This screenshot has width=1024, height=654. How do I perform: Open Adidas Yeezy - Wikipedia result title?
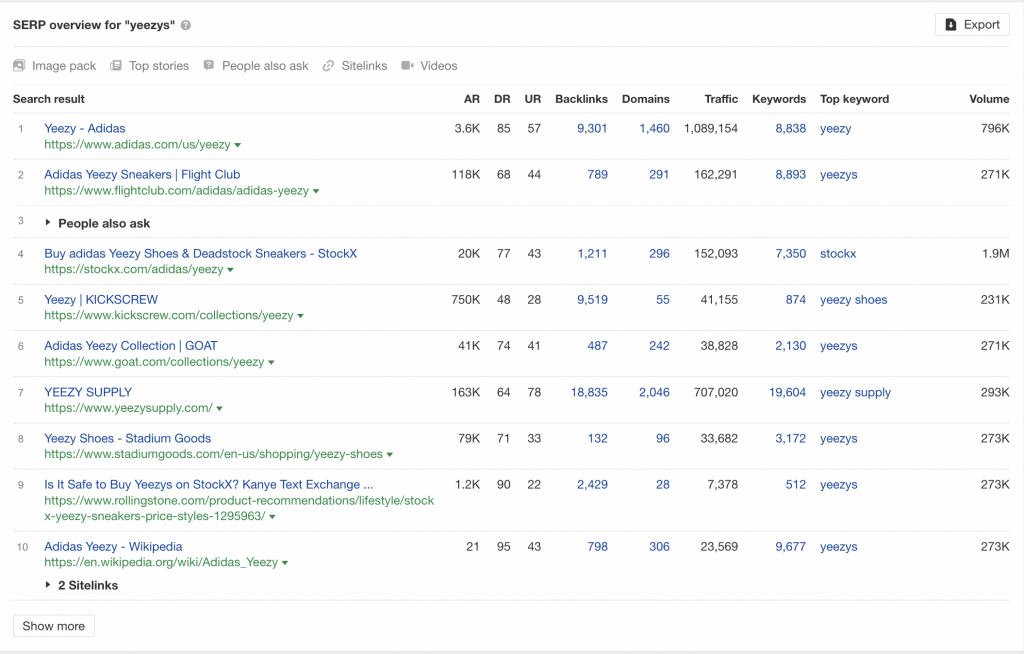click(114, 546)
